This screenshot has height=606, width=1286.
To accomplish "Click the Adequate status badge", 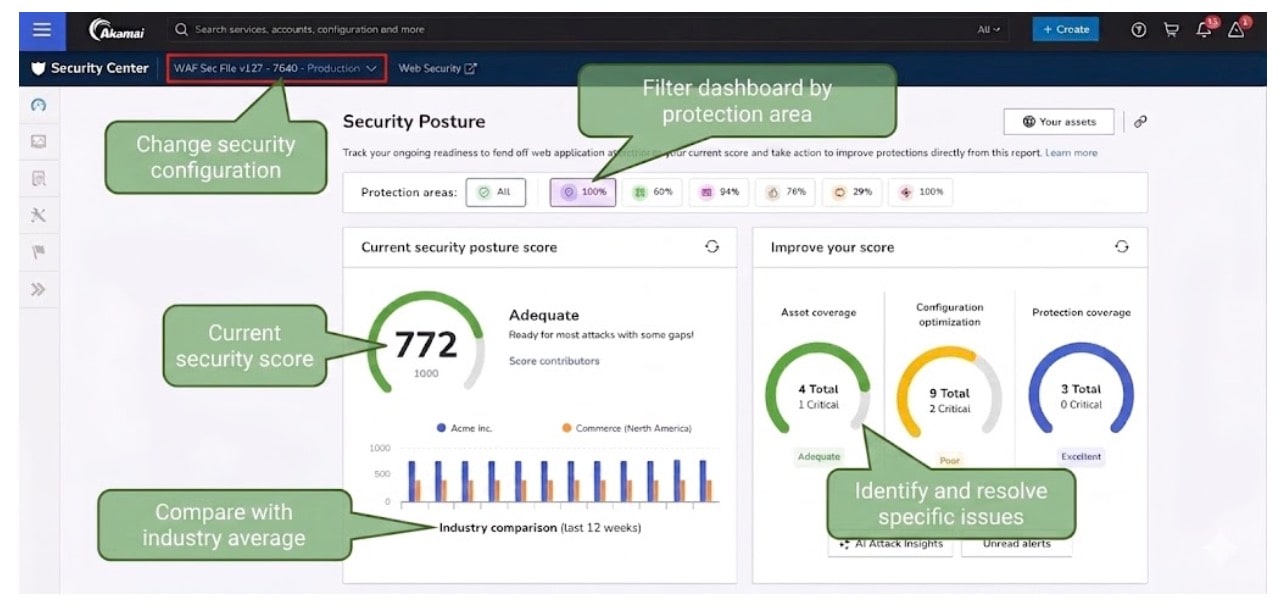I will click(819, 457).
